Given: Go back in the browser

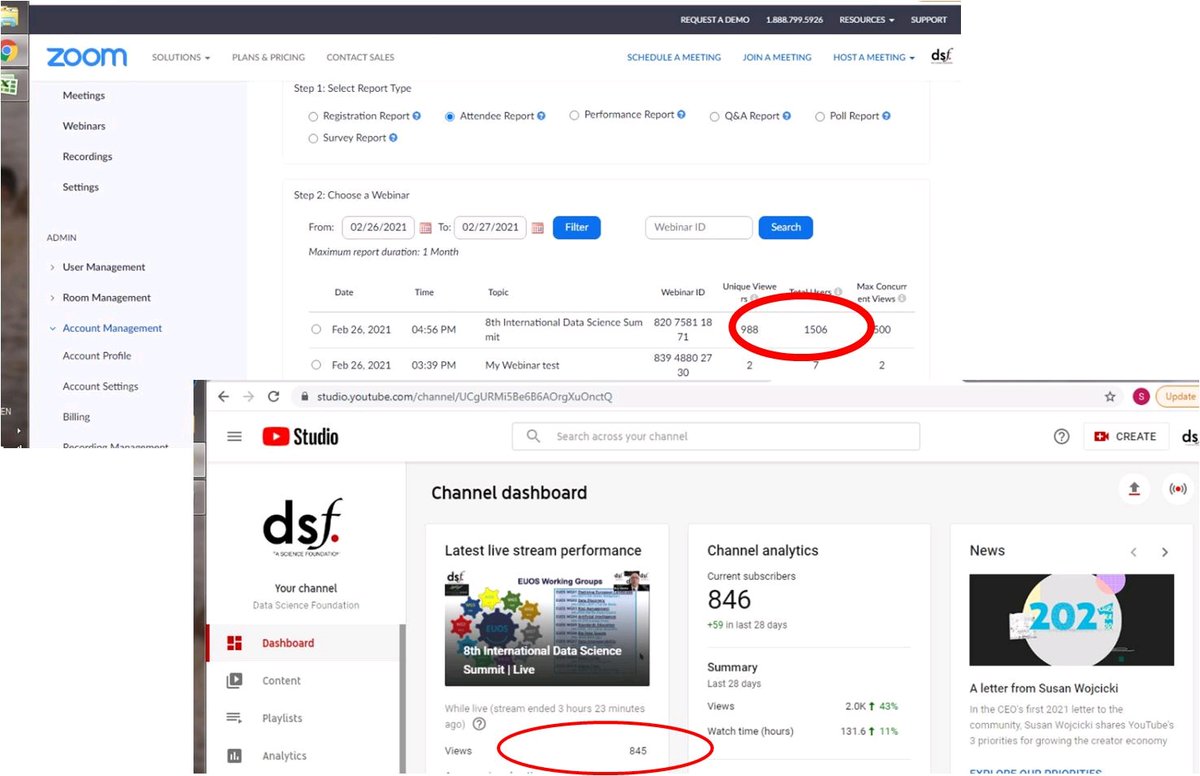Looking at the screenshot, I should tap(224, 396).
